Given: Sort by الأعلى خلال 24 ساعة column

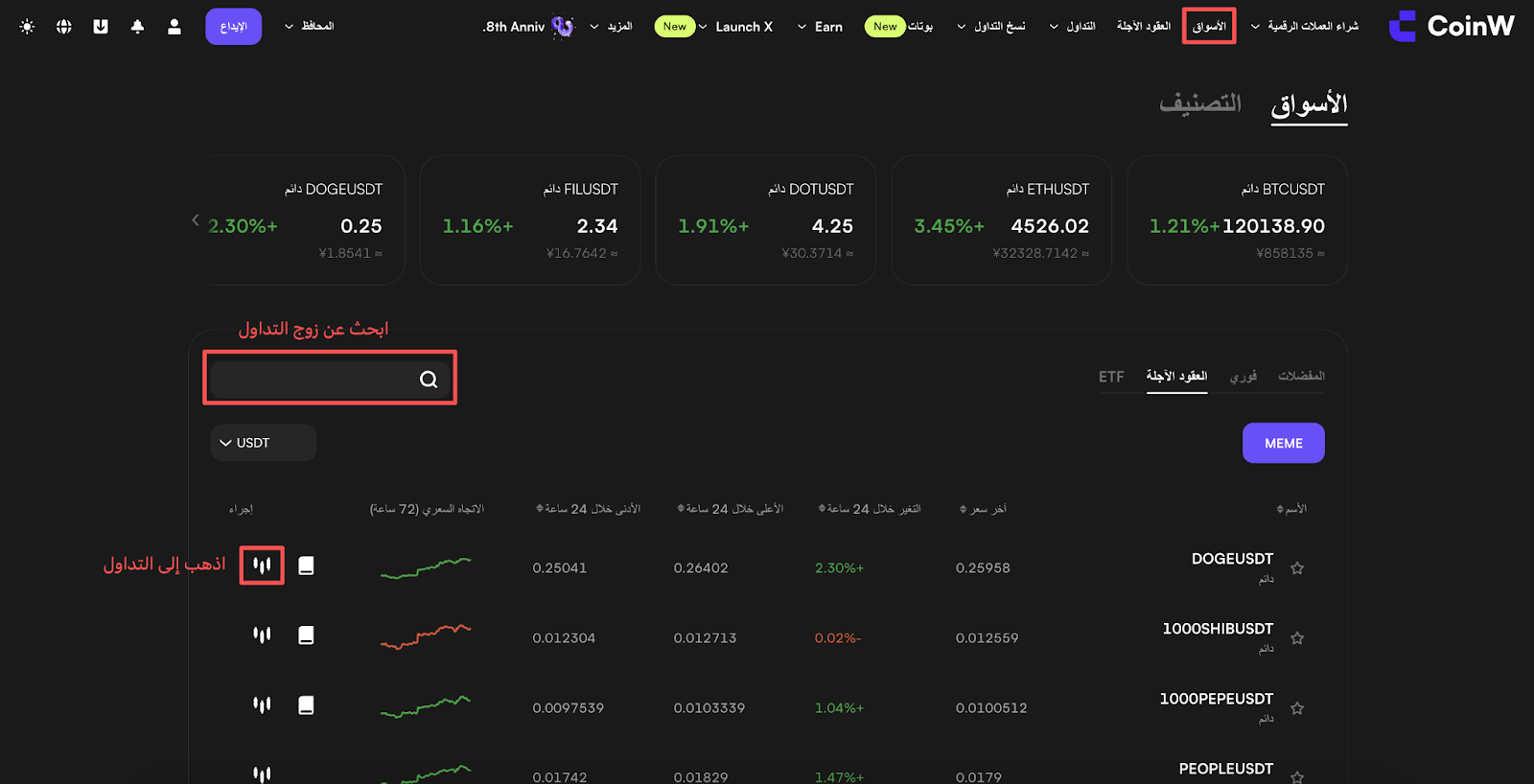Looking at the screenshot, I should point(731,509).
